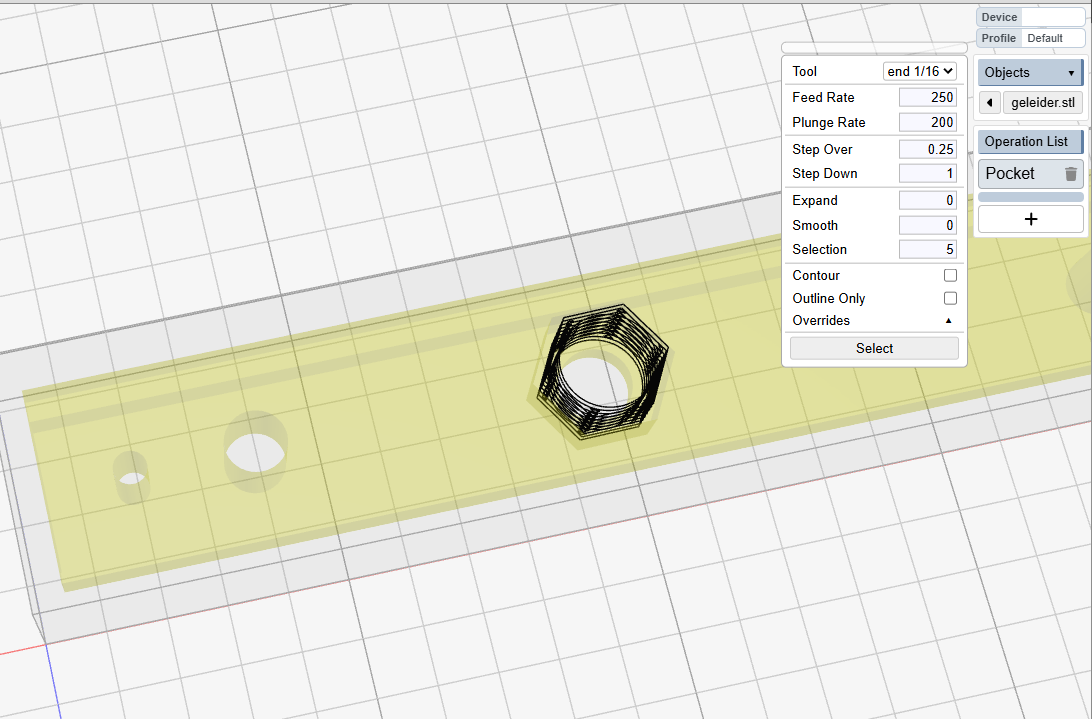Click the Step Over value field
Viewport: 1092px width, 719px height.
(x=927, y=149)
